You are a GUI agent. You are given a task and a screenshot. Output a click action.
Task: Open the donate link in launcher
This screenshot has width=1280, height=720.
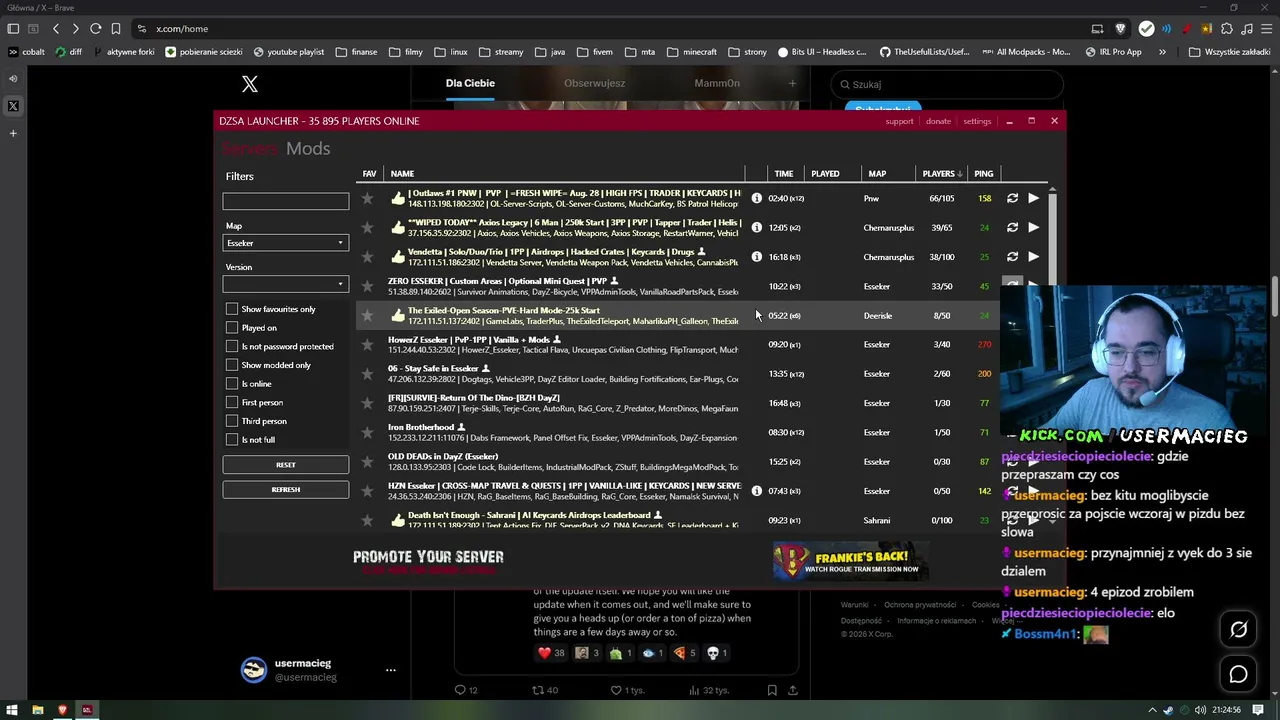coord(938,121)
